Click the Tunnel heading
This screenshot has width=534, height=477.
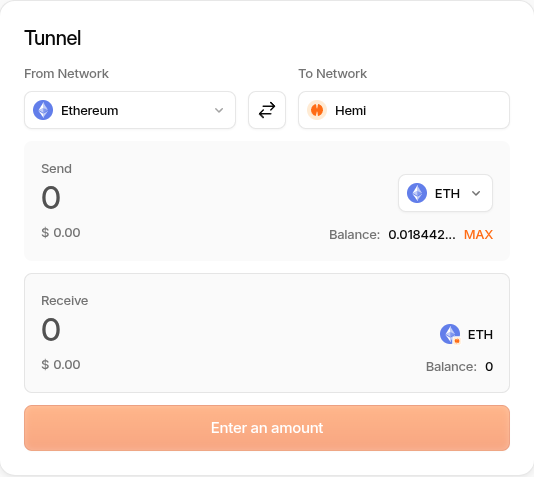click(52, 38)
